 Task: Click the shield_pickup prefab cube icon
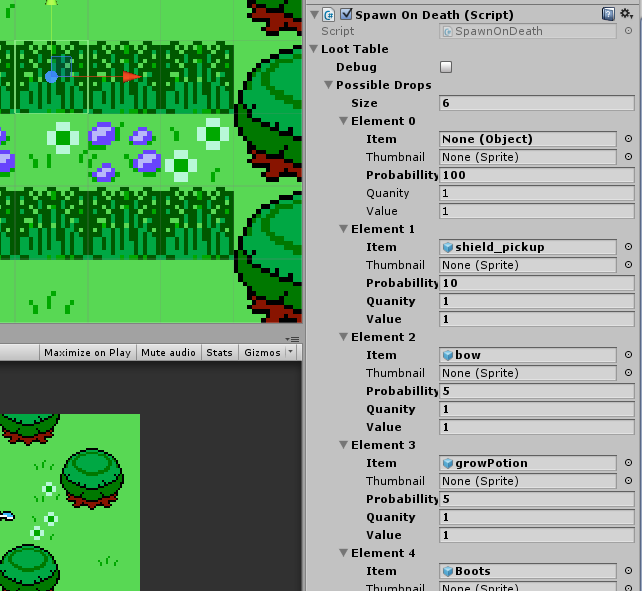[x=448, y=247]
